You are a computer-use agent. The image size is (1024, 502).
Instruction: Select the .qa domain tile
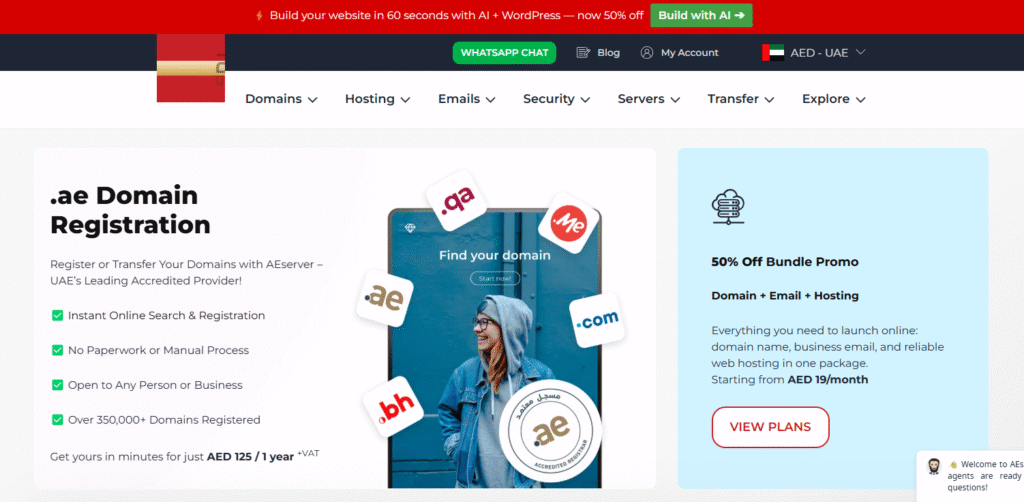pos(456,199)
